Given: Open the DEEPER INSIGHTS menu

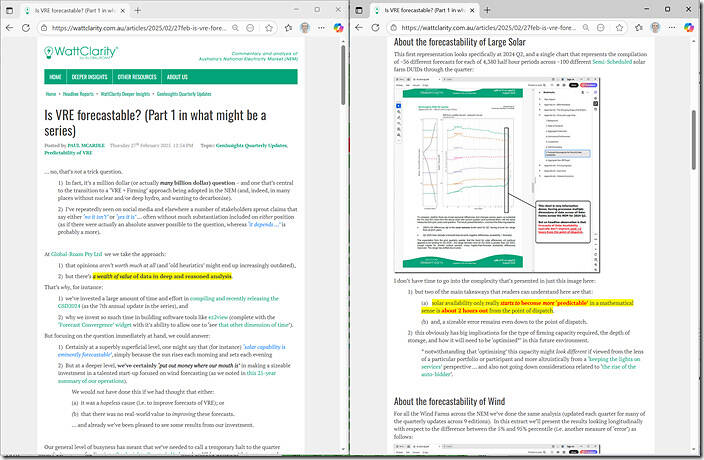Looking at the screenshot, I should (91, 77).
